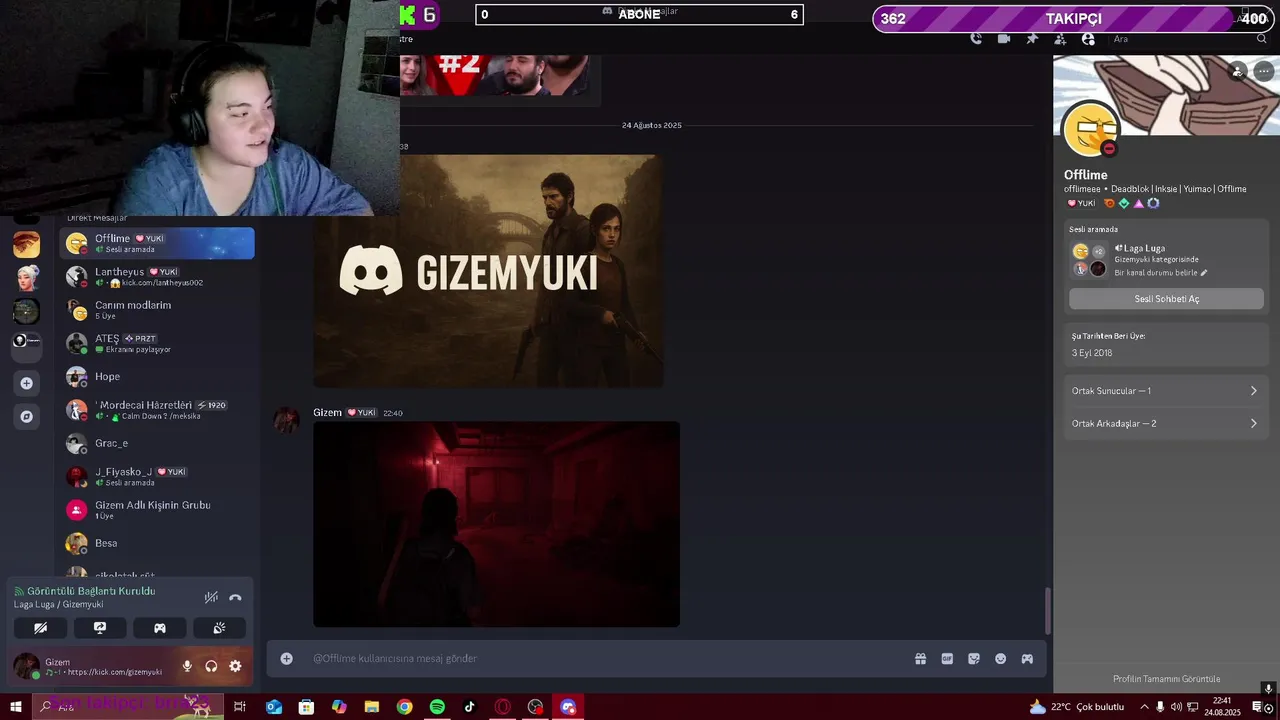Open the emoji picker
The height and width of the screenshot is (720, 1280).
[1000, 658]
